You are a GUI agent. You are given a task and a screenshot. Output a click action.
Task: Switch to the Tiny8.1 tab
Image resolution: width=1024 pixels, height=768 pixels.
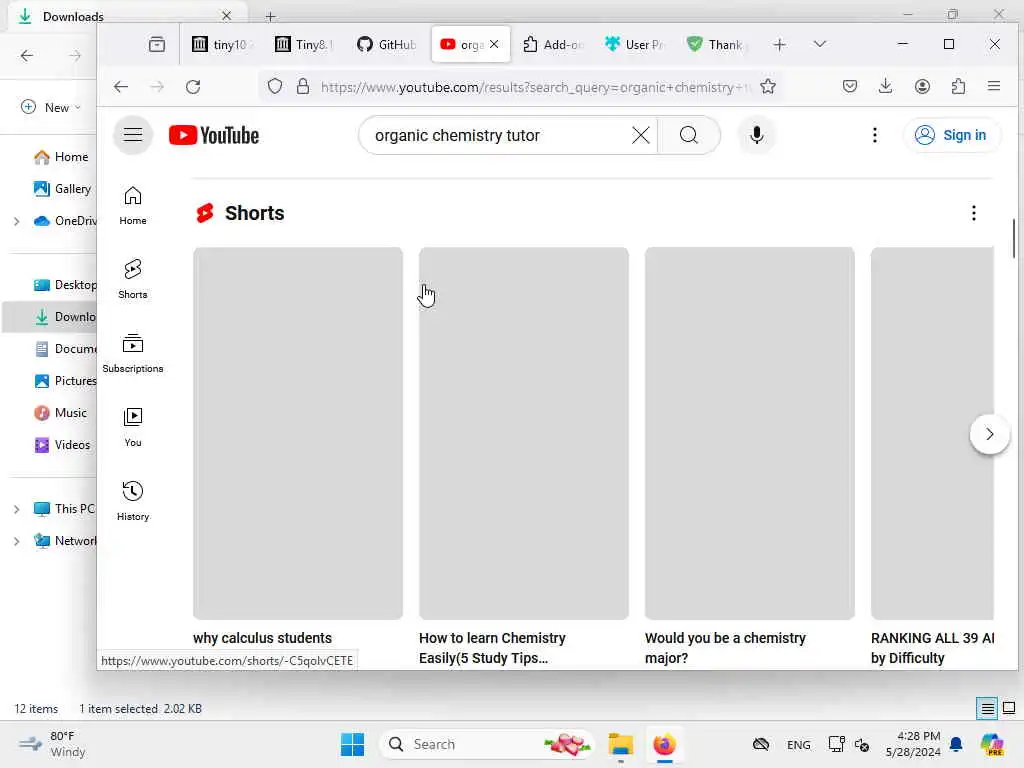point(304,44)
